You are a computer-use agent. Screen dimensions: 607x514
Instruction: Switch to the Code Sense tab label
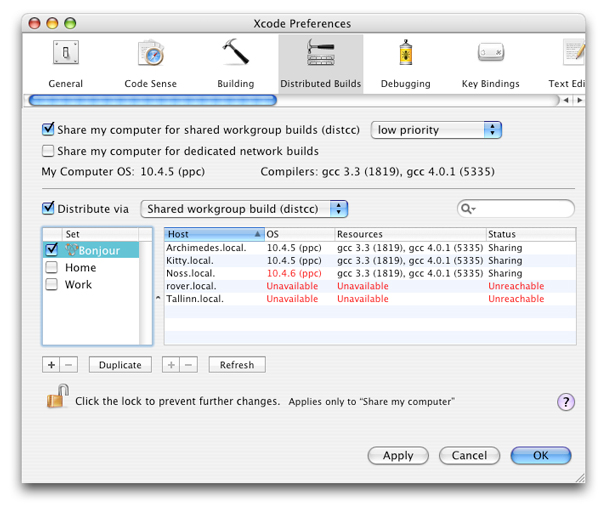click(151, 84)
